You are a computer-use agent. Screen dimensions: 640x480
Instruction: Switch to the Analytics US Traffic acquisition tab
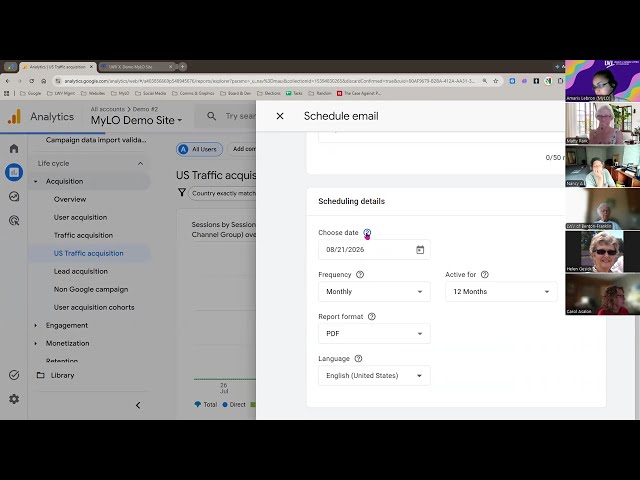point(57,67)
